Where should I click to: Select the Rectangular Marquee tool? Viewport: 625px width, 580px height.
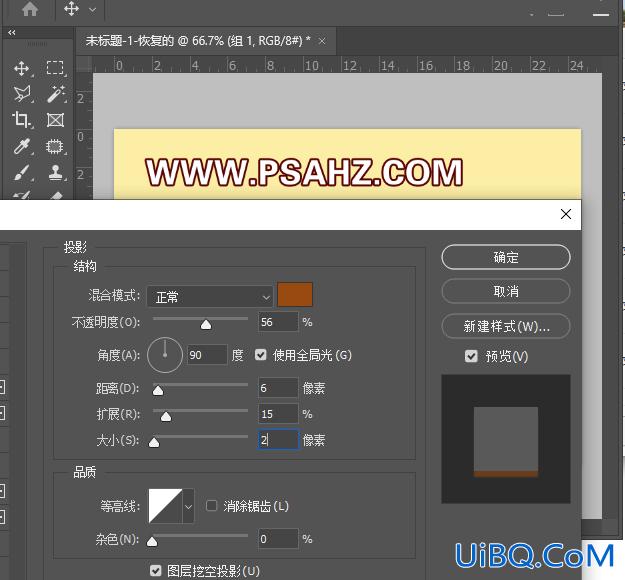[x=55, y=68]
